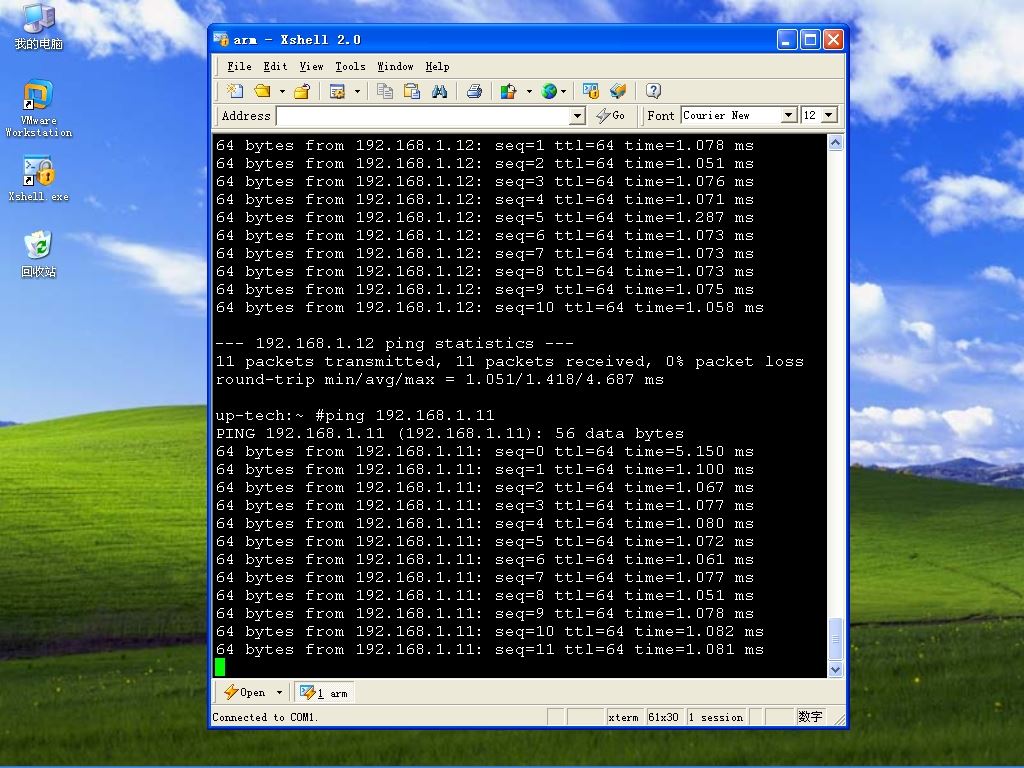Click the green terminal cursor block
The height and width of the screenshot is (768, 1024).
220,667
